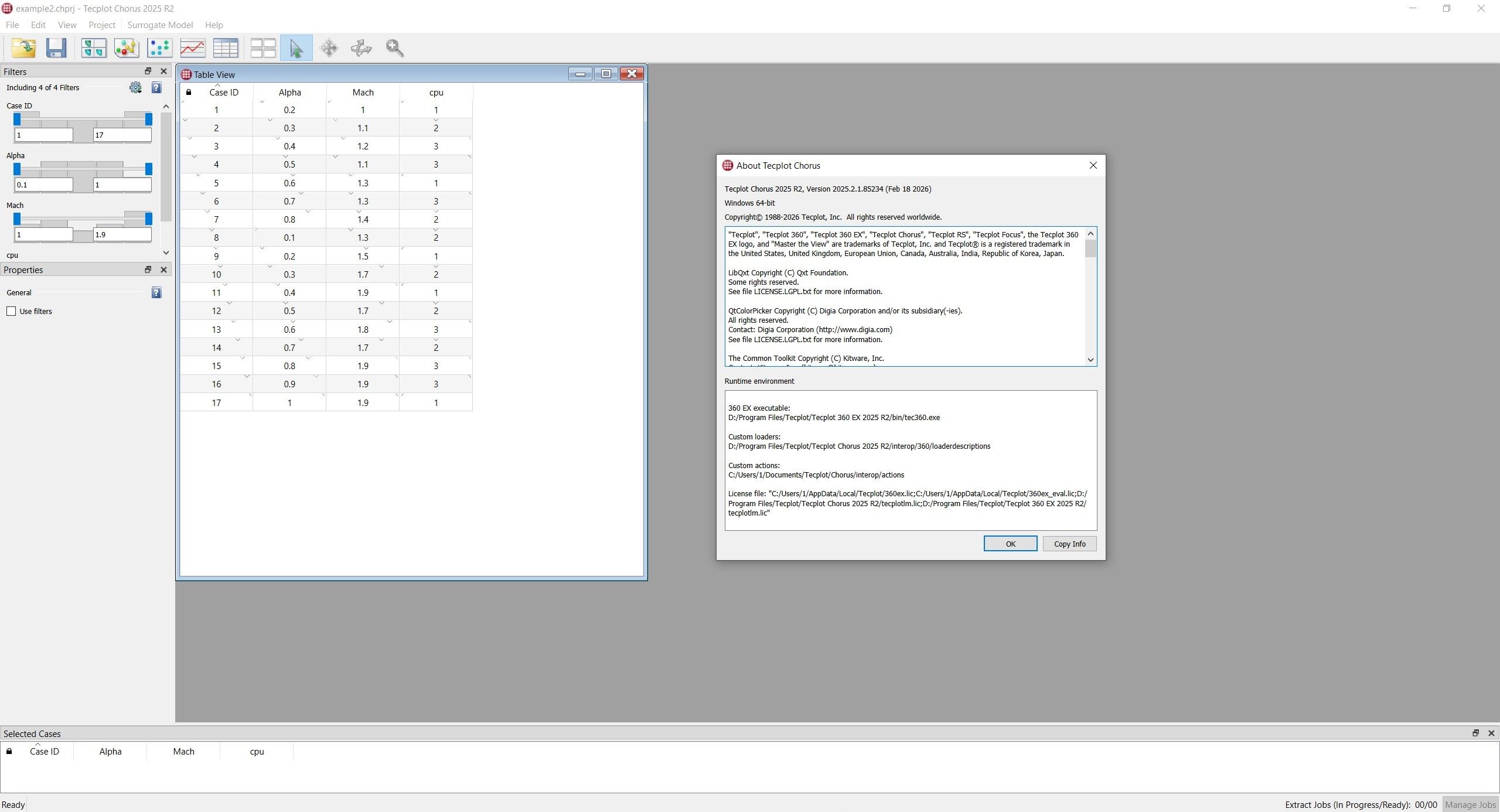Click the Case ID maximum slider handle
Screen dimensions: 1500x812
[x=149, y=119]
